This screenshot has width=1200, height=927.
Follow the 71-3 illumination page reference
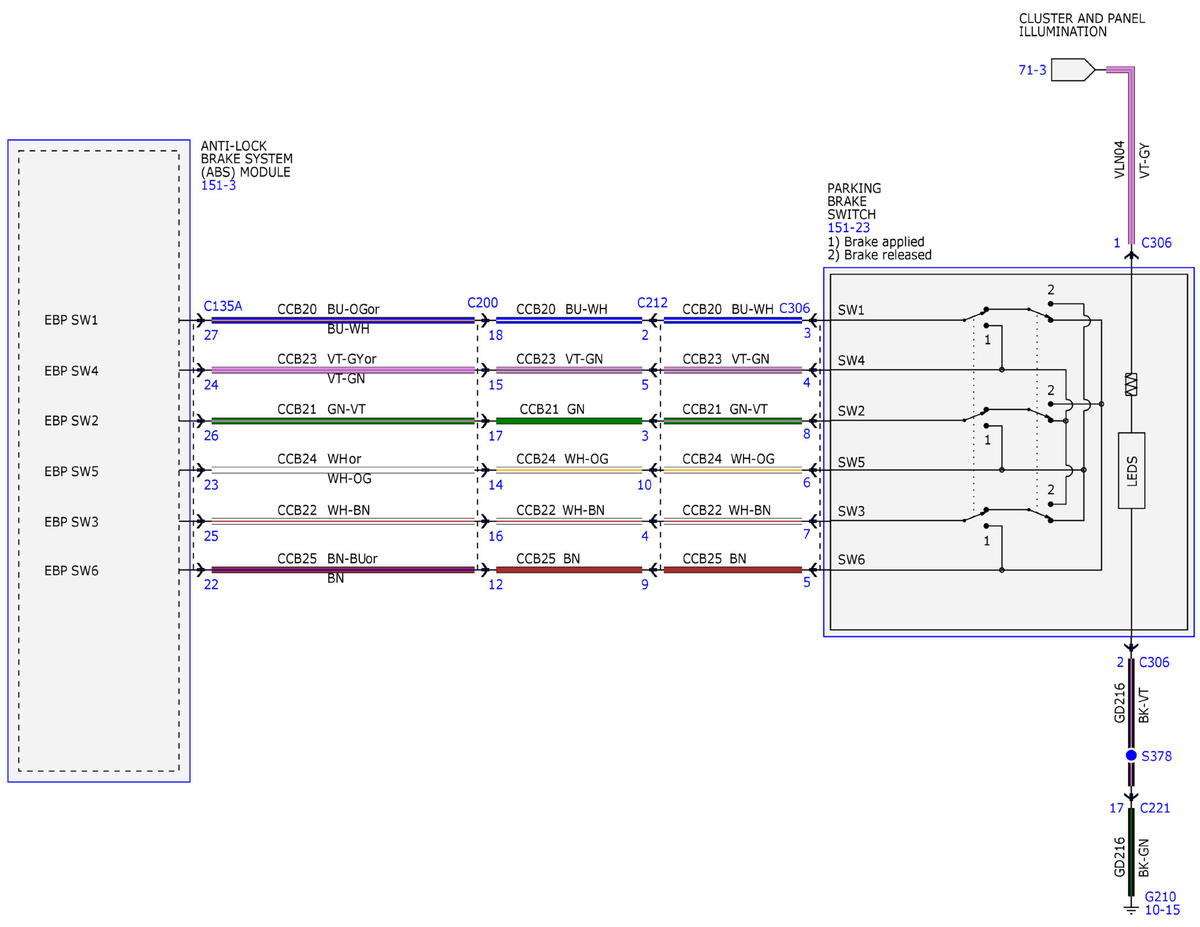tap(1033, 70)
